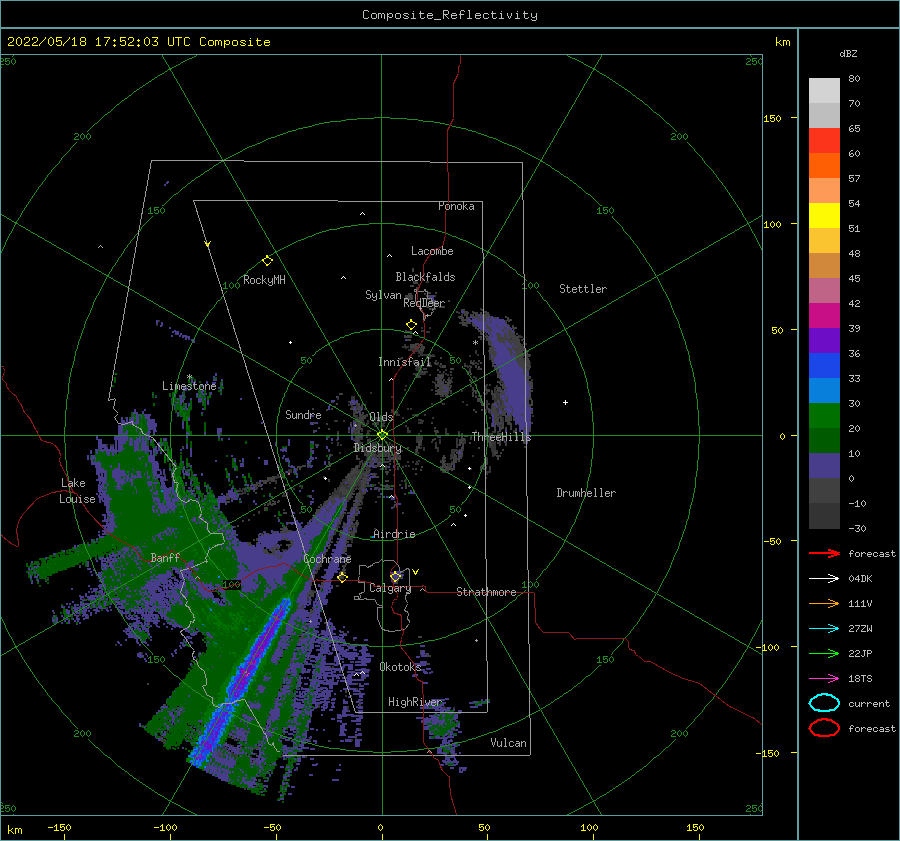Select the red 65 dBZ color swatch
900x841 pixels.
point(824,141)
